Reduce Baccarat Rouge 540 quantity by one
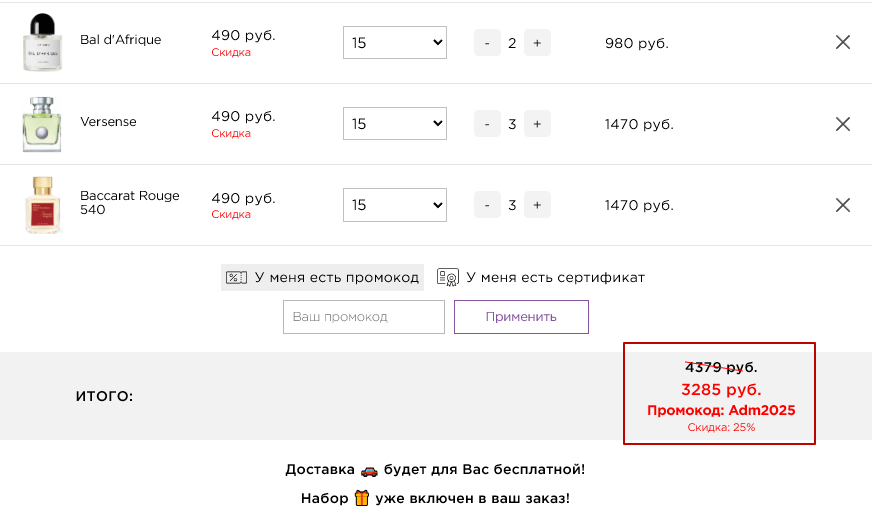This screenshot has width=872, height=532. [487, 205]
